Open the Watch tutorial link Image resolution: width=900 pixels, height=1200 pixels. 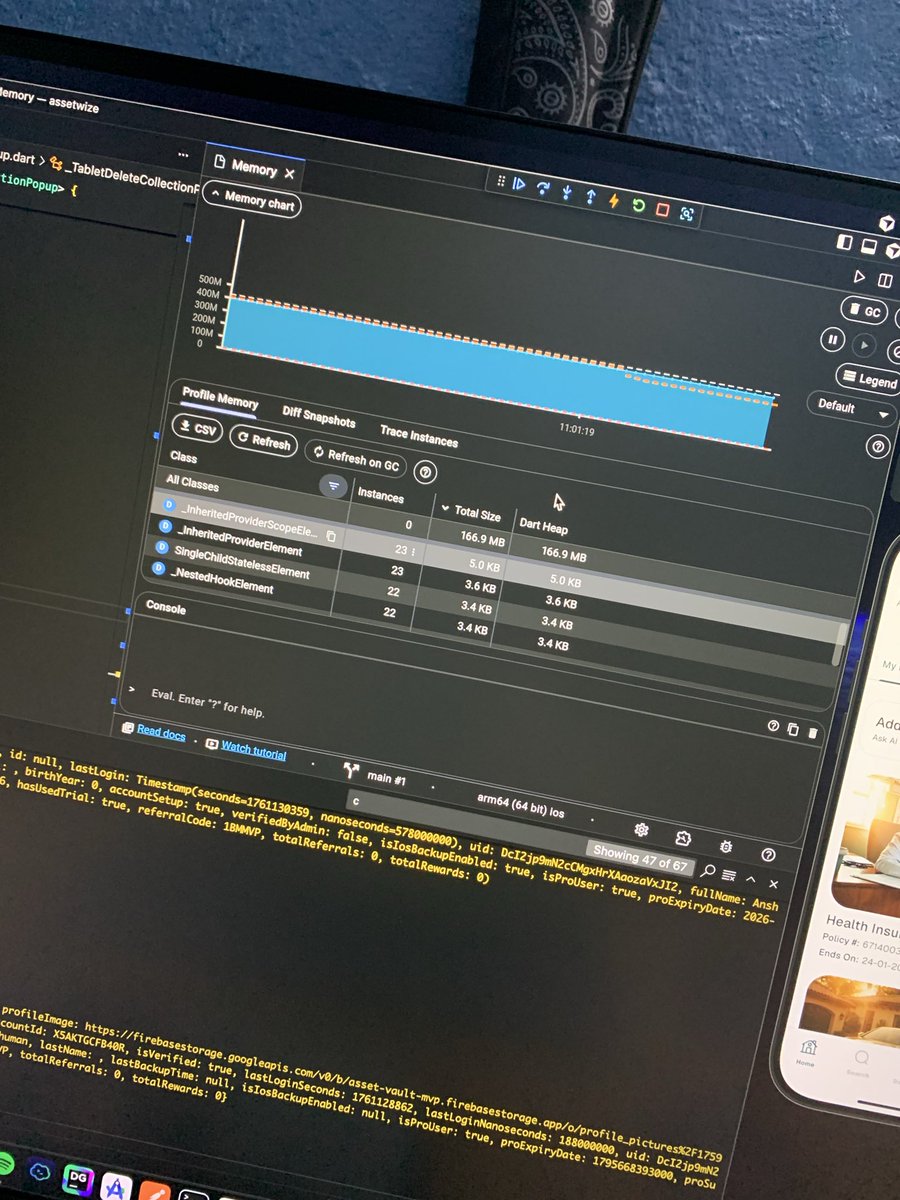coord(253,748)
